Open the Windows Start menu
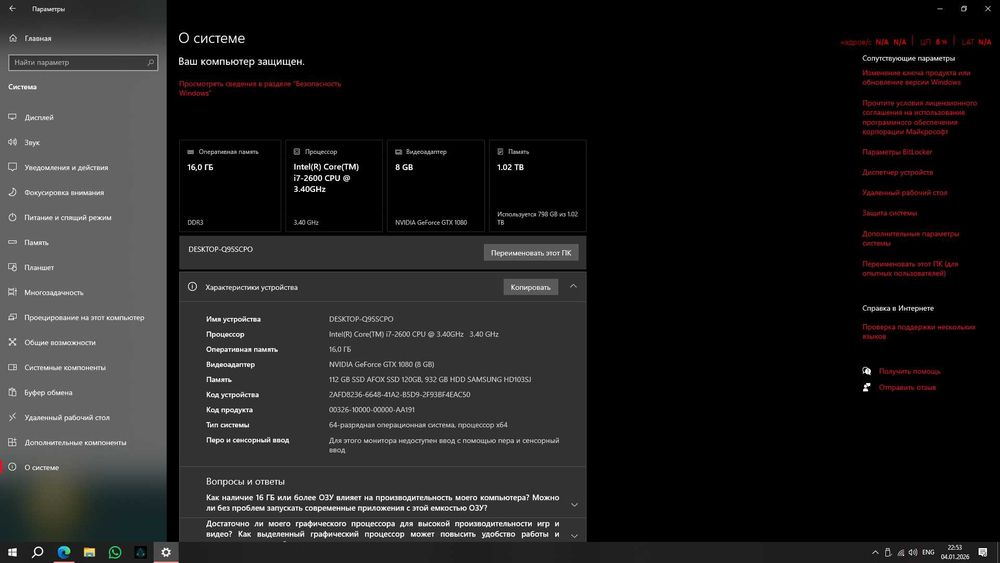This screenshot has height=563, width=1000. (12, 552)
